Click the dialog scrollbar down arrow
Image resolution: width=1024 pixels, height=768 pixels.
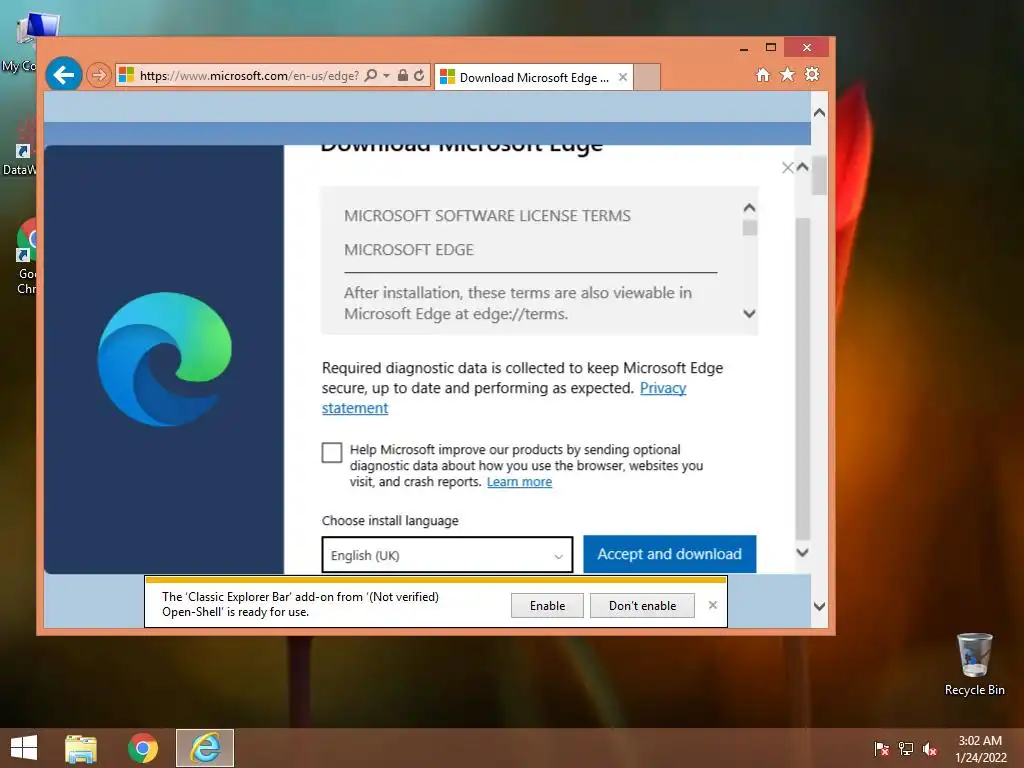(803, 552)
